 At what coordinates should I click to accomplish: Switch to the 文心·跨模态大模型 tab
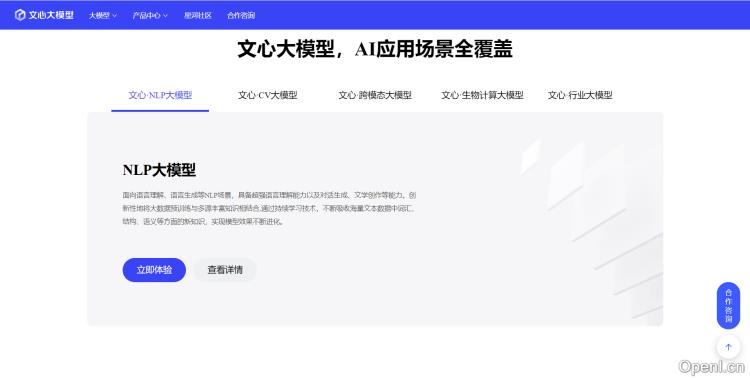tap(375, 95)
